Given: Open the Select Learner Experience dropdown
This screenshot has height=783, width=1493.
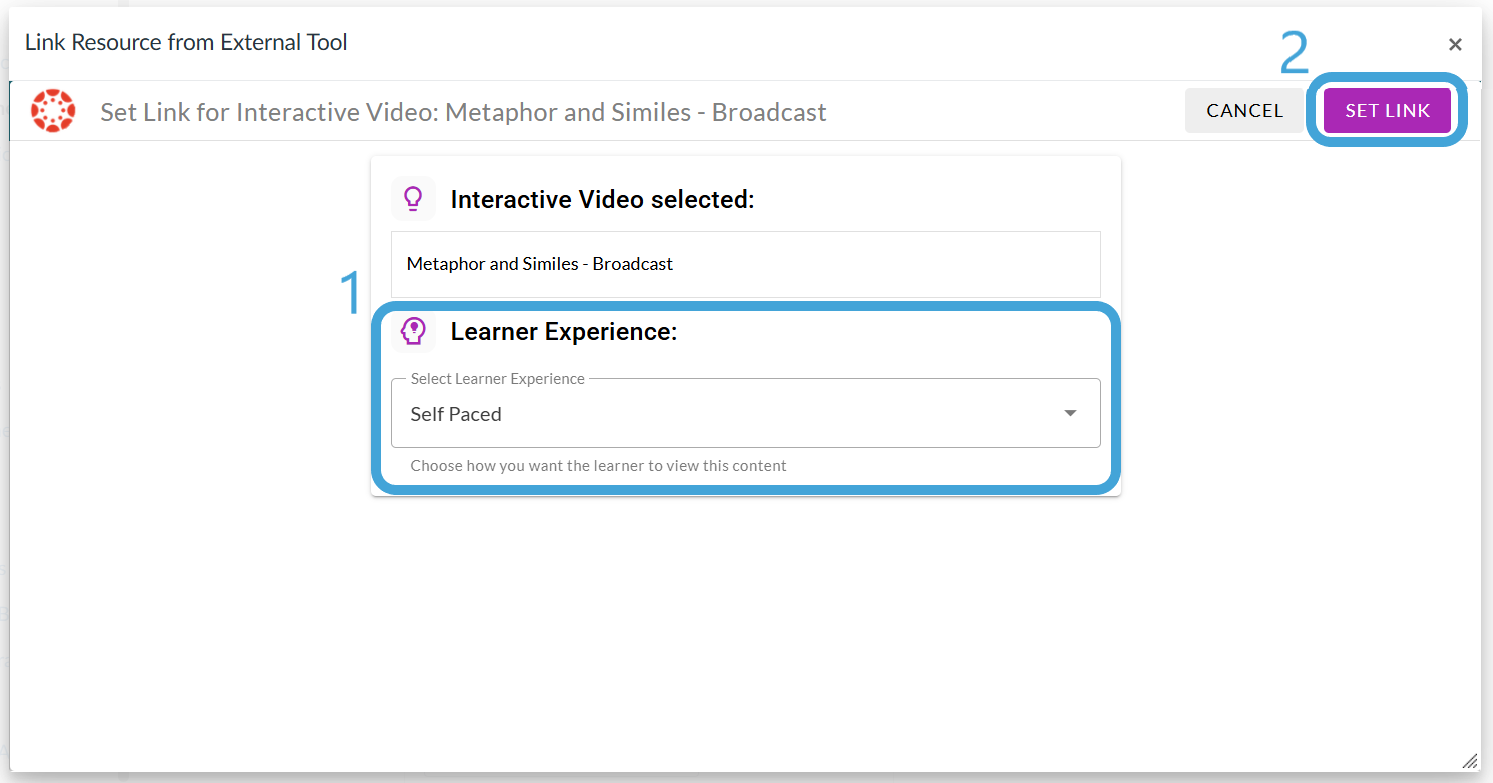Looking at the screenshot, I should point(745,413).
